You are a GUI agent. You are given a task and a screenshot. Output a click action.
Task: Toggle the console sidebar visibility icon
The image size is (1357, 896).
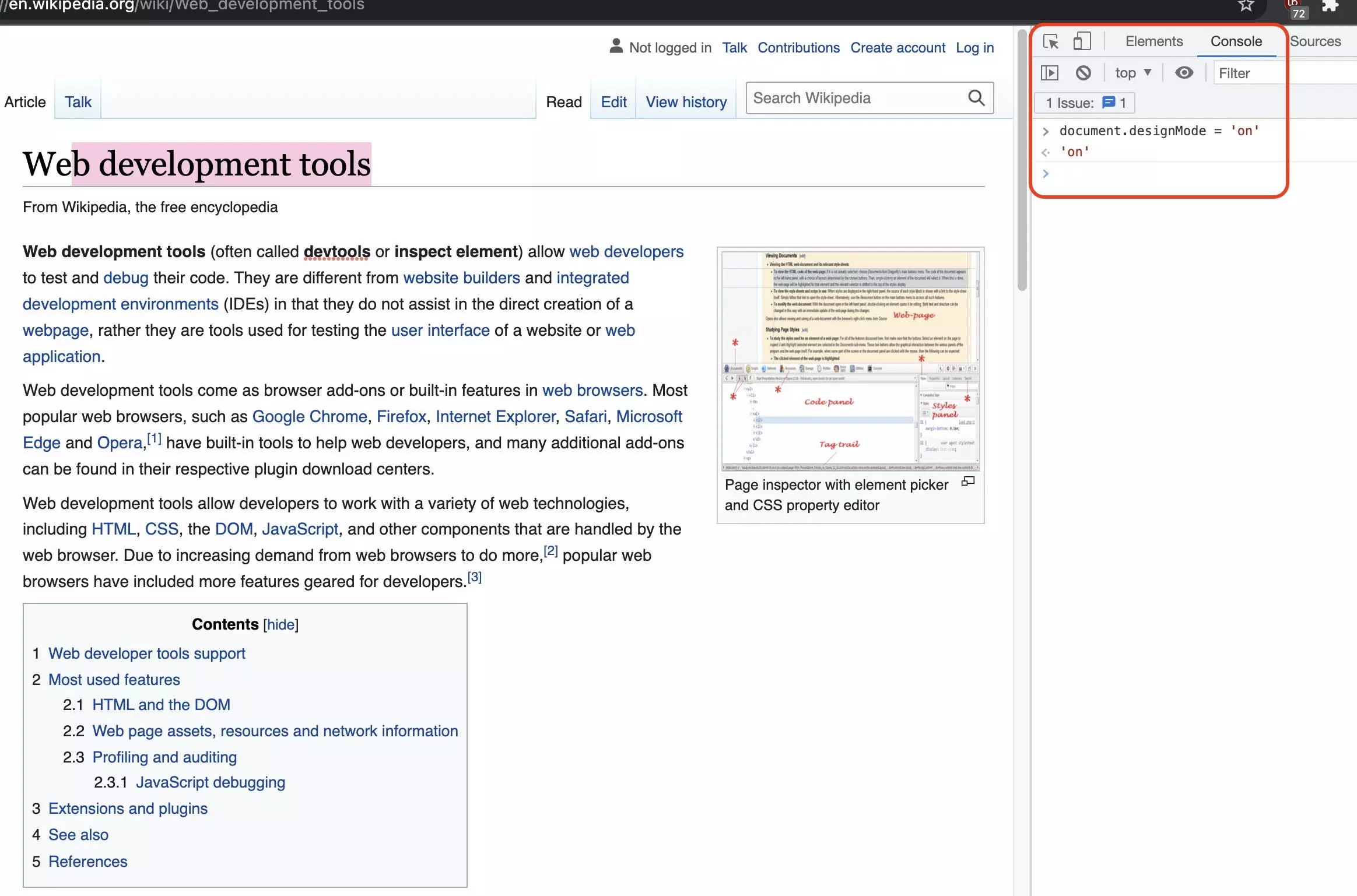[x=1049, y=72]
